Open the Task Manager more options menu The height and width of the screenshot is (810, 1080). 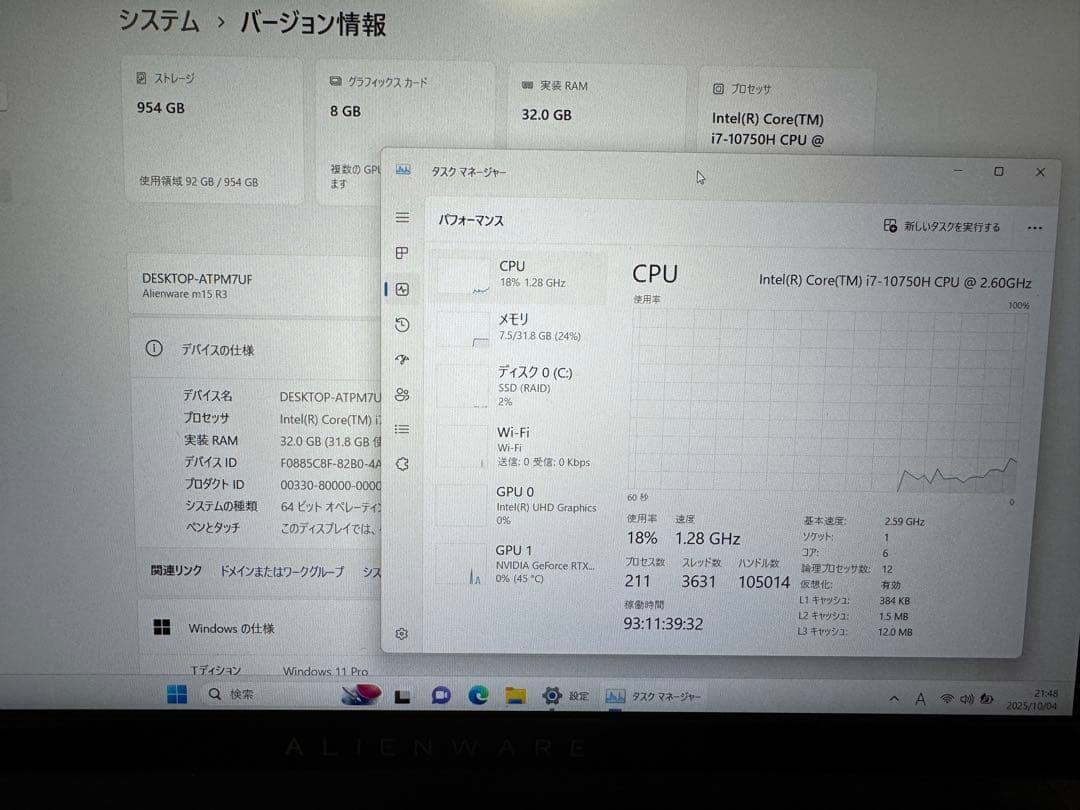point(1035,228)
